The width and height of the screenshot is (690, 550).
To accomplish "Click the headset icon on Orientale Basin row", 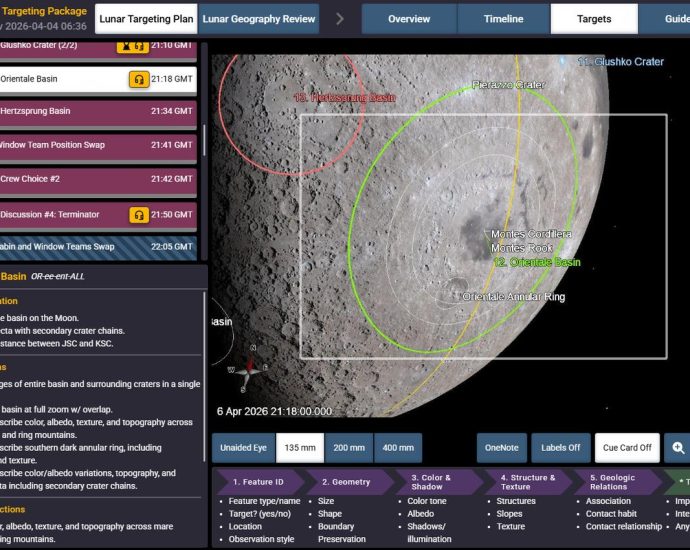I will coord(139,80).
